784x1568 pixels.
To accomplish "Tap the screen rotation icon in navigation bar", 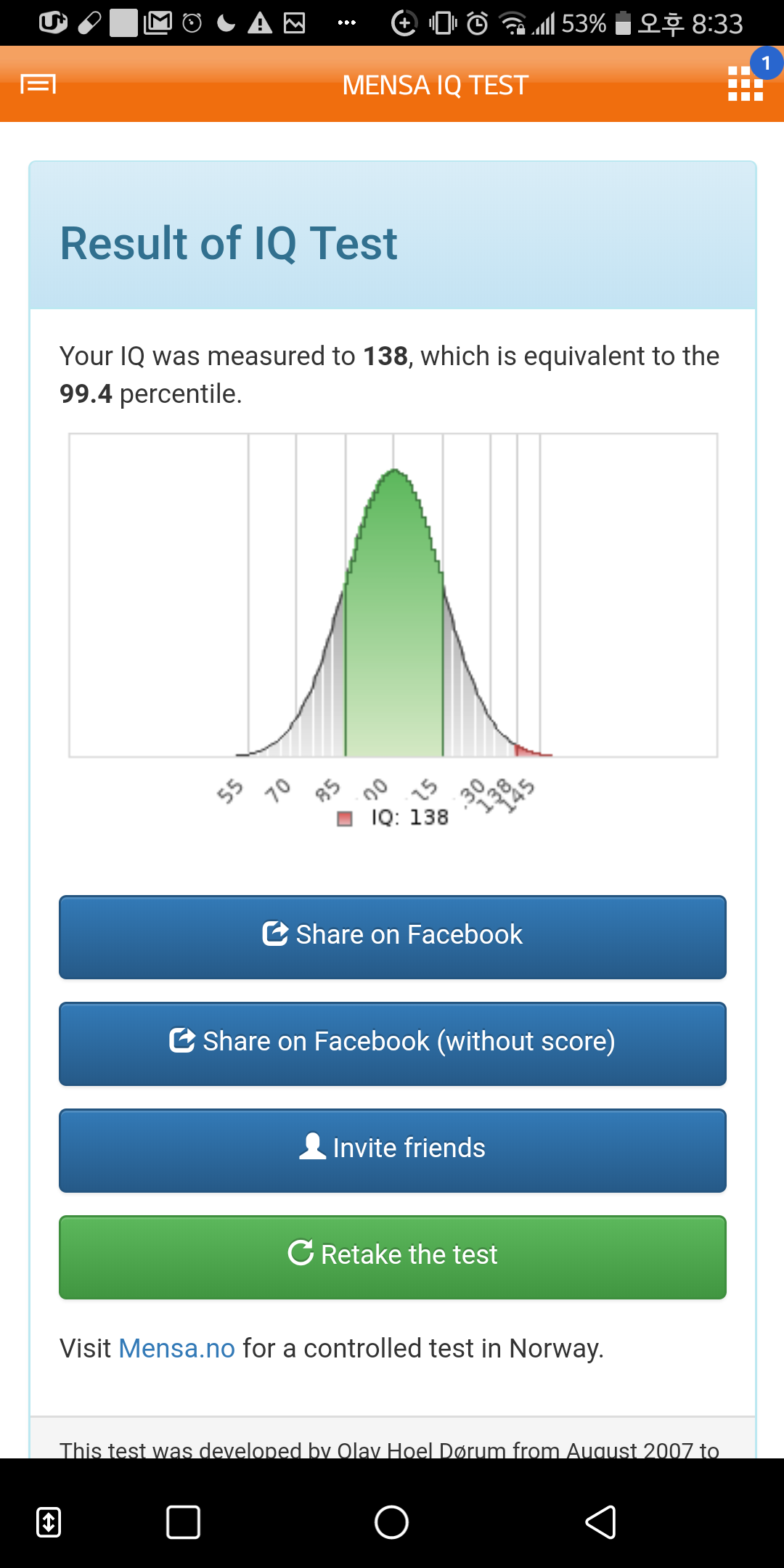I will [49, 1522].
